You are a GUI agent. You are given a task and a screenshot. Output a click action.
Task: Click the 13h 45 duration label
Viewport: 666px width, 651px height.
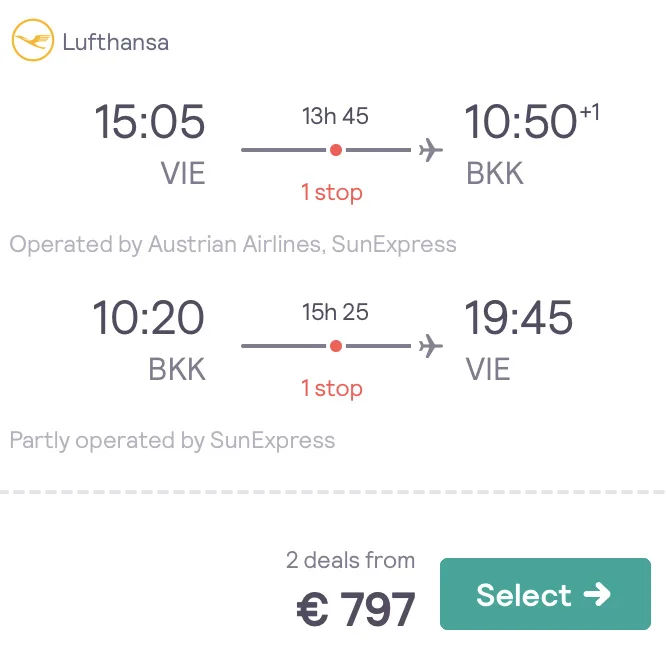(335, 116)
